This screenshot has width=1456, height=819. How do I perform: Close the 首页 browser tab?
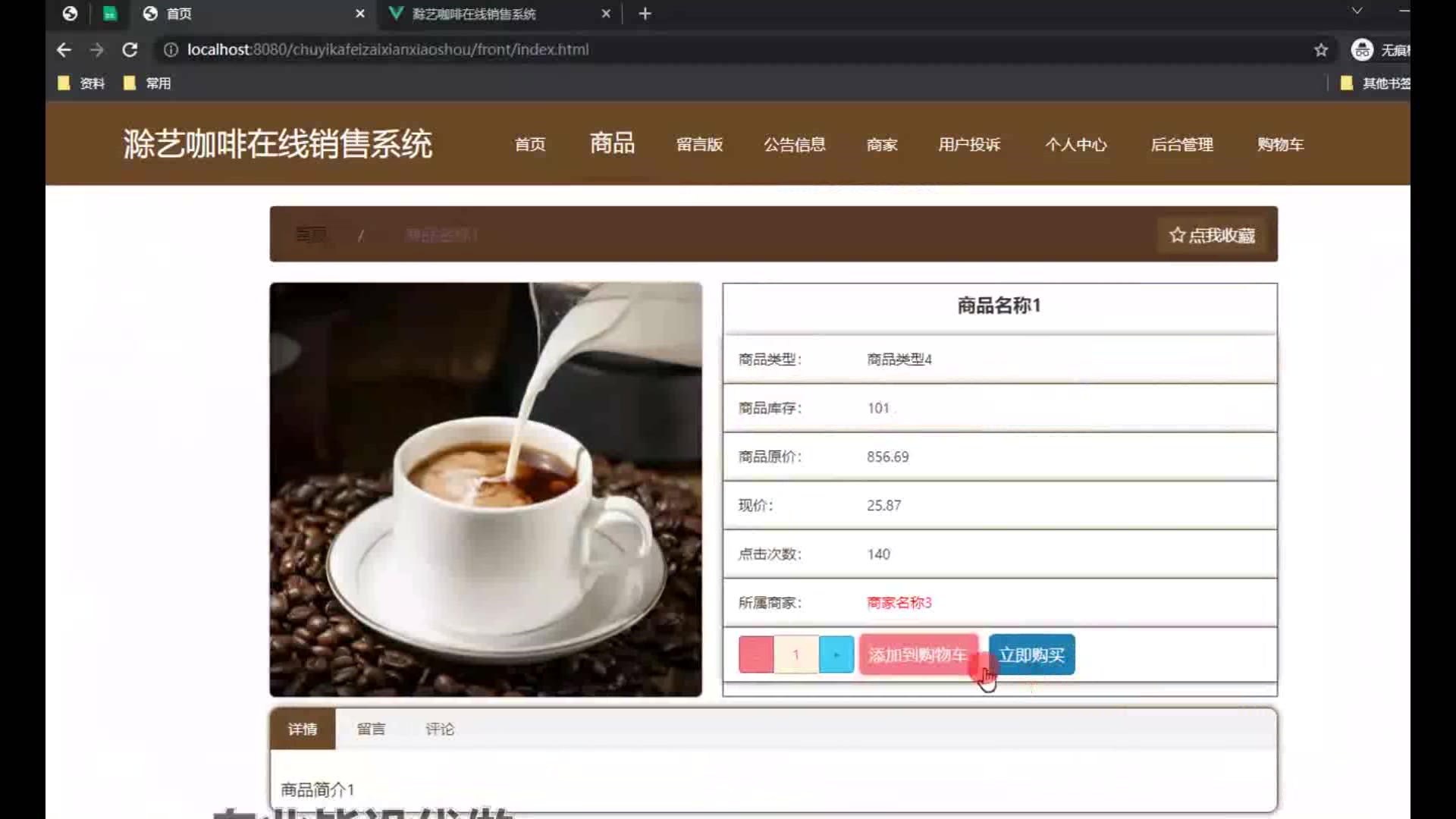pos(360,14)
